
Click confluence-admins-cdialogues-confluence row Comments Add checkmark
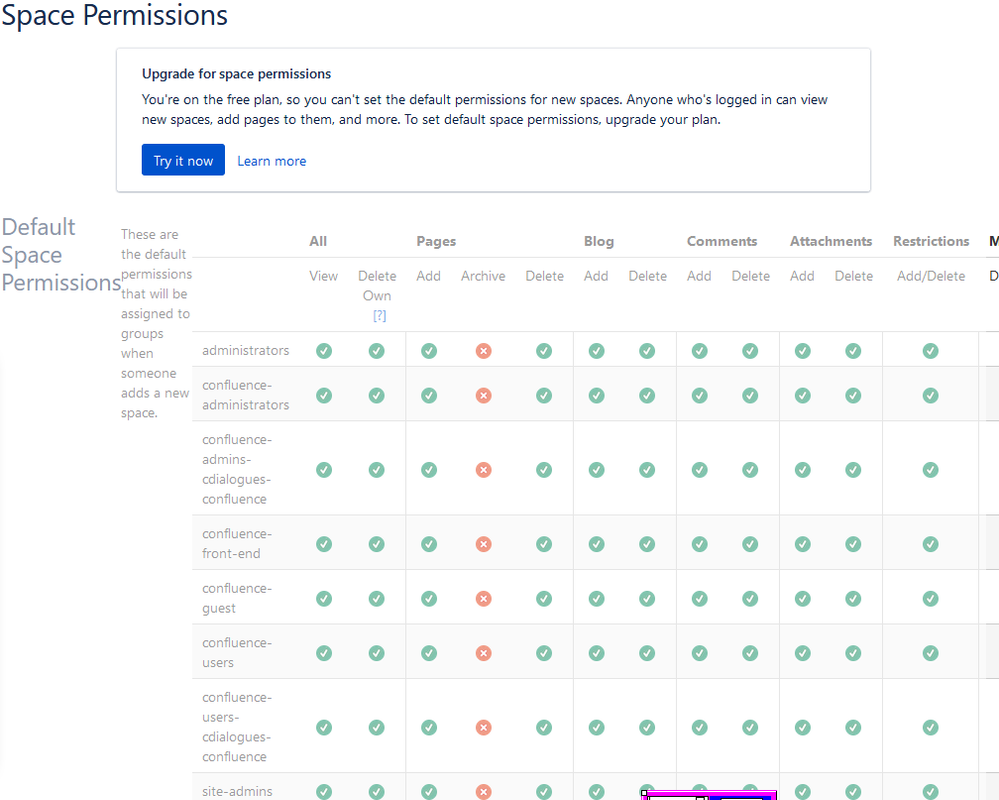click(700, 470)
